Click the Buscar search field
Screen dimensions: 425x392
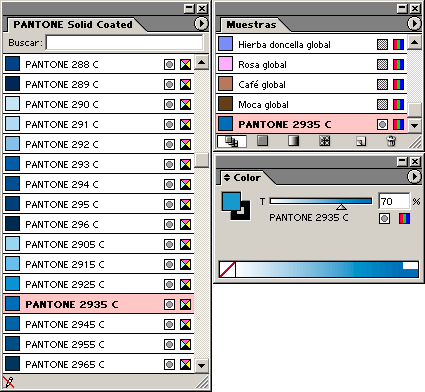[124, 43]
